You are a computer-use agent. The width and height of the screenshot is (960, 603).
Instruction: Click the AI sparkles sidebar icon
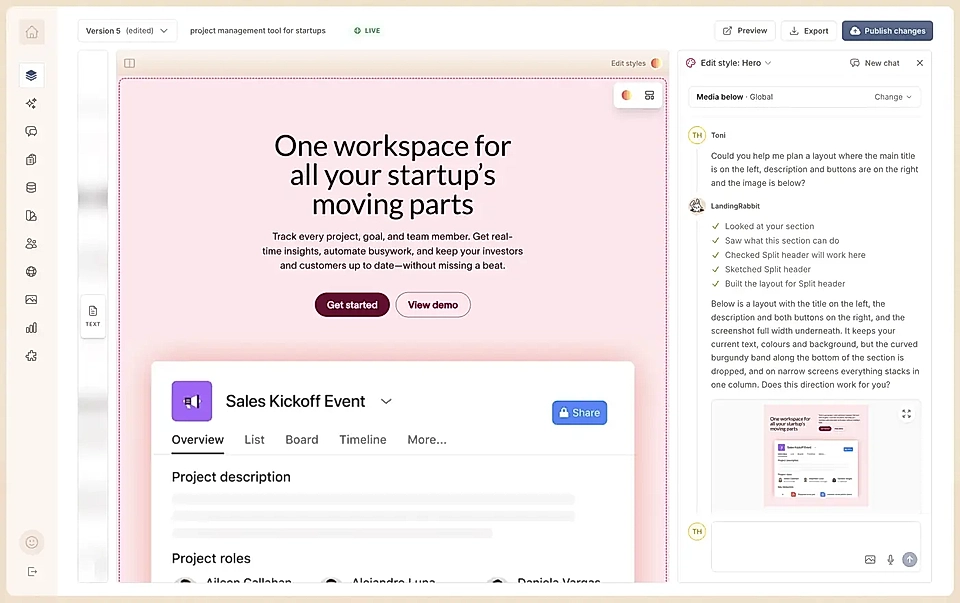pyautogui.click(x=31, y=103)
